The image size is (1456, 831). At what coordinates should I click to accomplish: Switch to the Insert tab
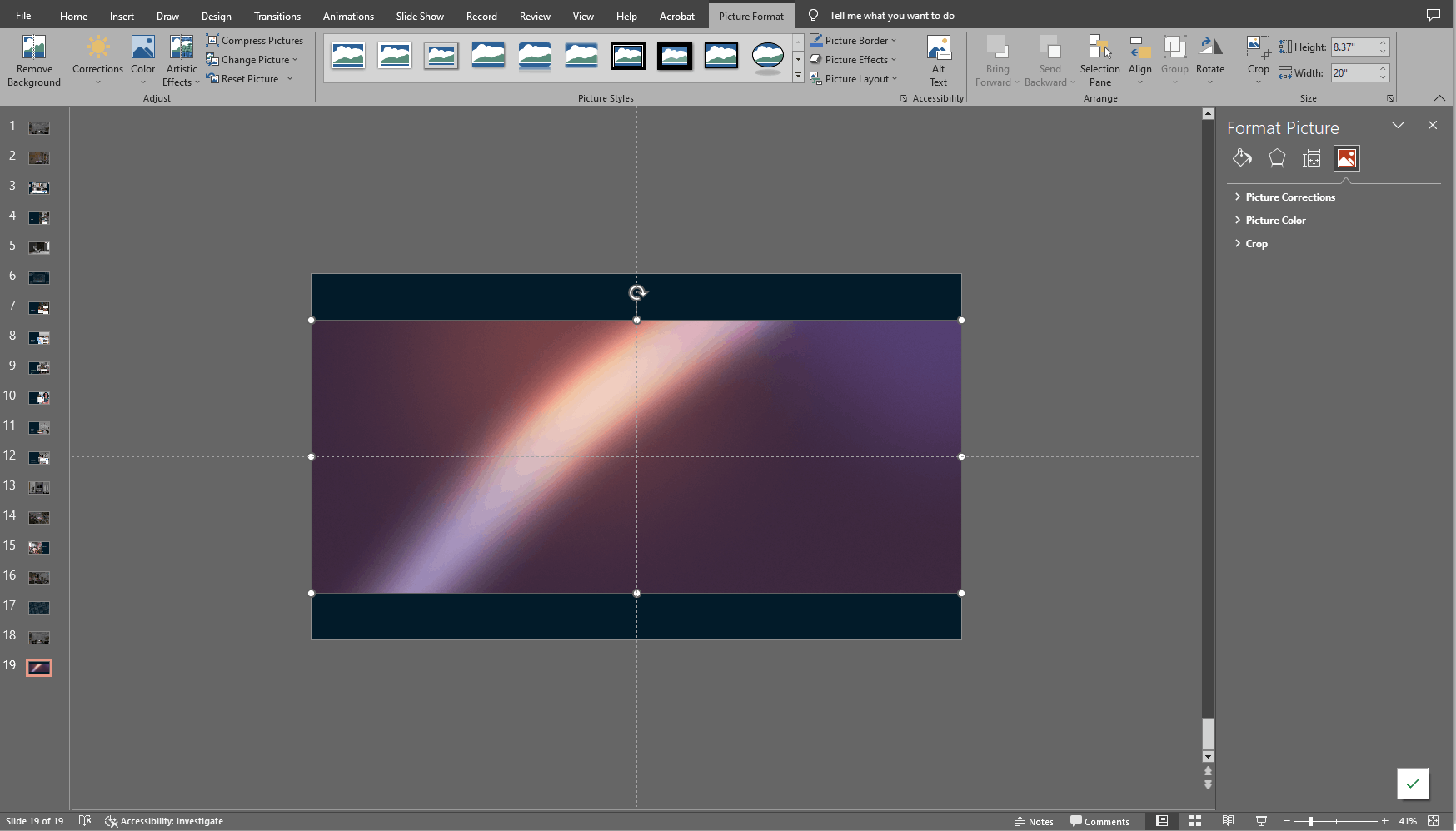click(122, 16)
